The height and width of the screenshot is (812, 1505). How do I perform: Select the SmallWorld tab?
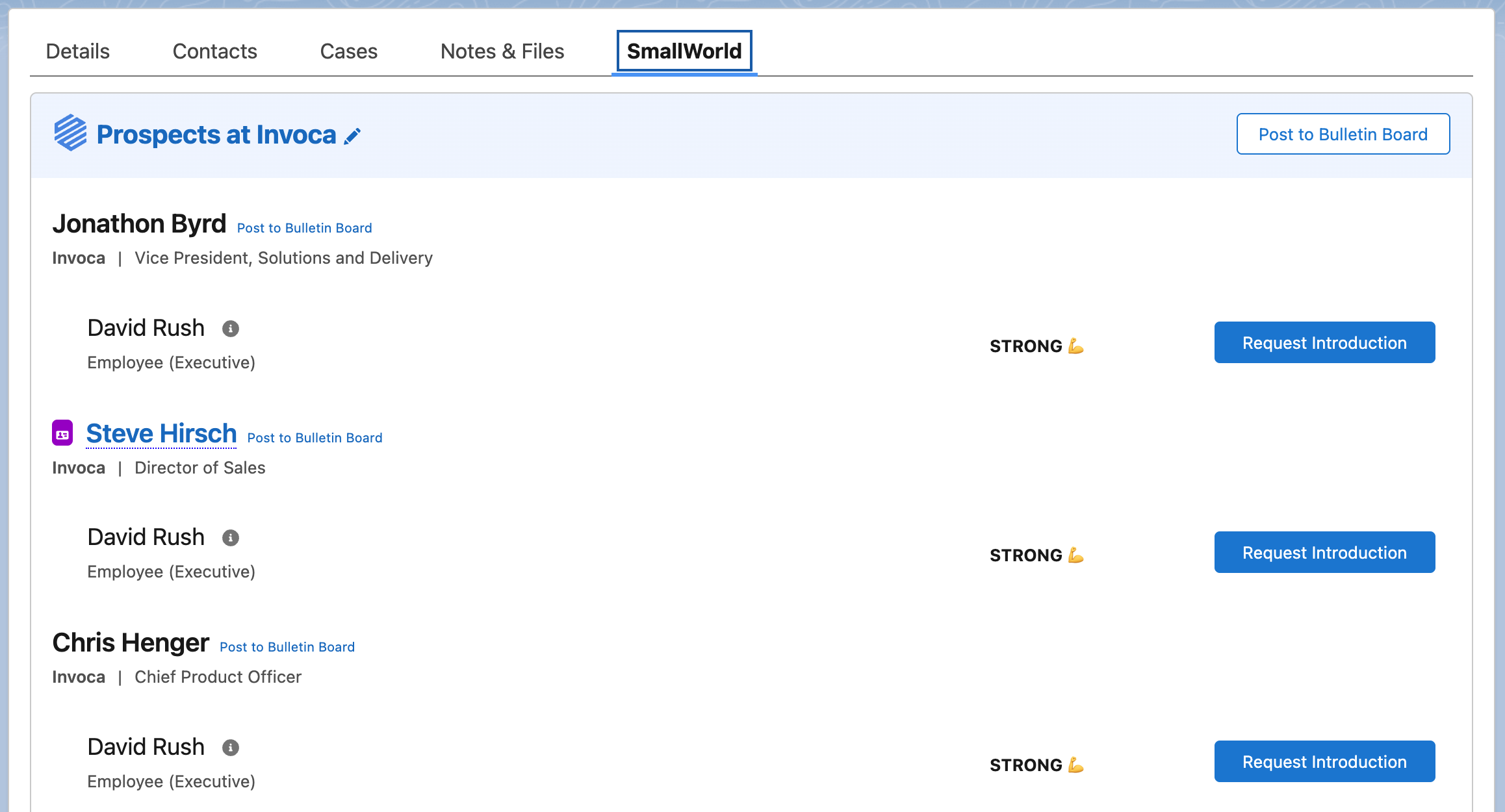point(684,51)
